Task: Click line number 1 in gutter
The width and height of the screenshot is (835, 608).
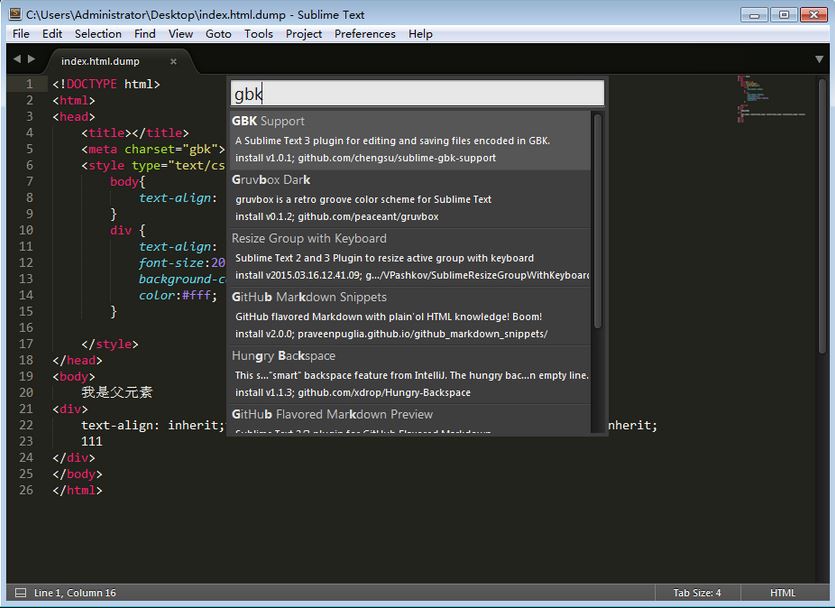Action: tap(29, 84)
